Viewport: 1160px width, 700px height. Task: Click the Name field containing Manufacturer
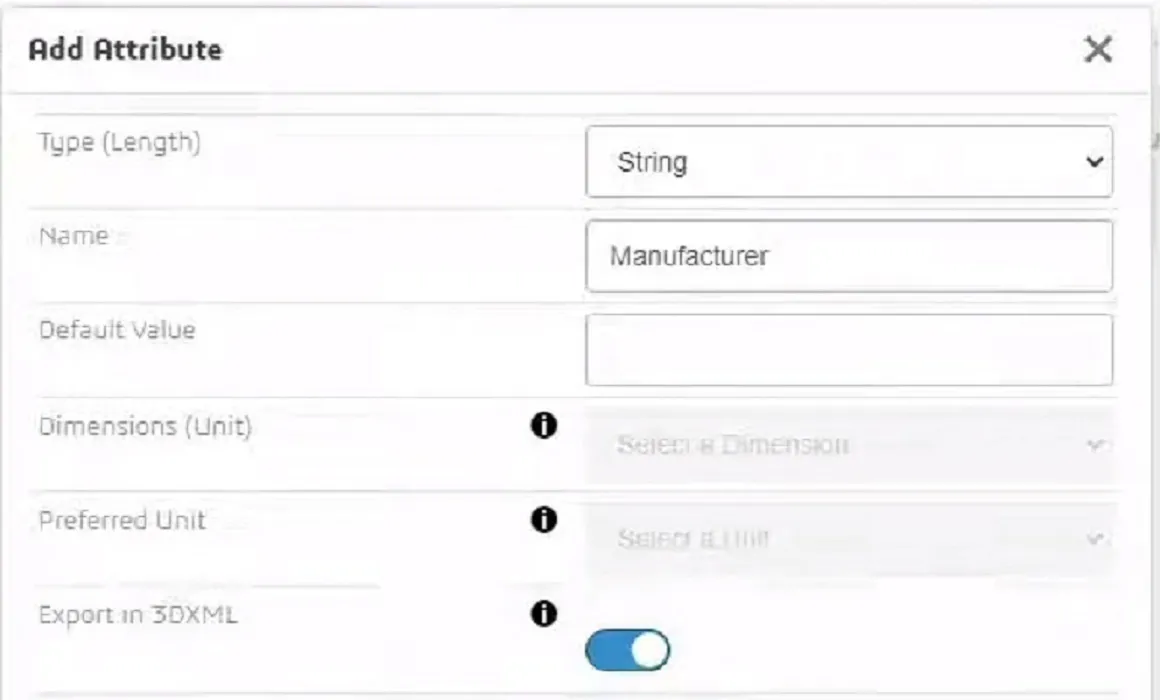point(848,255)
